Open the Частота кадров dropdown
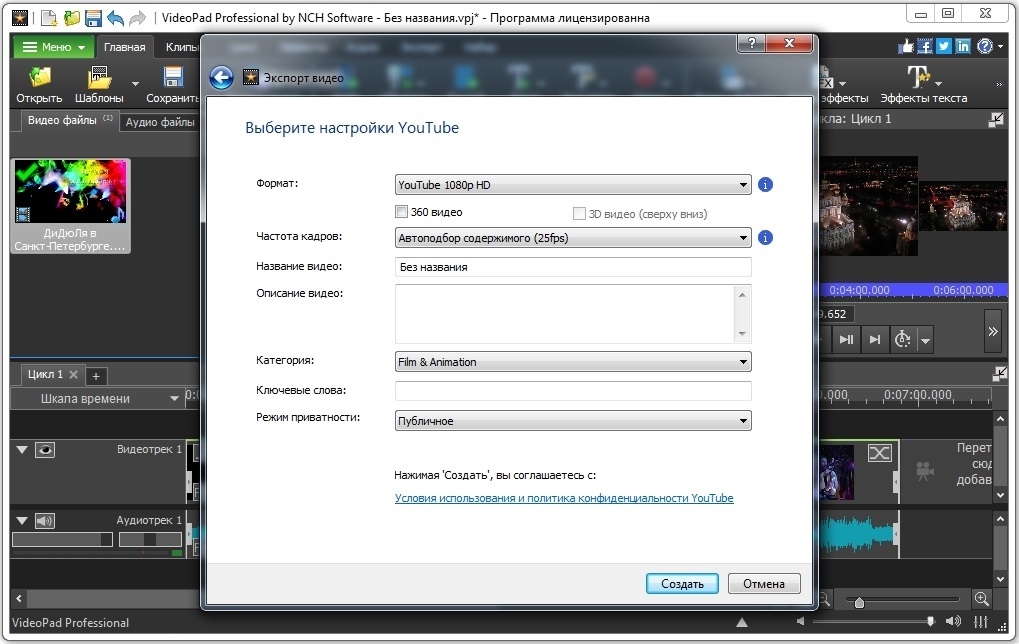The image size is (1019, 644). pyautogui.click(x=573, y=238)
